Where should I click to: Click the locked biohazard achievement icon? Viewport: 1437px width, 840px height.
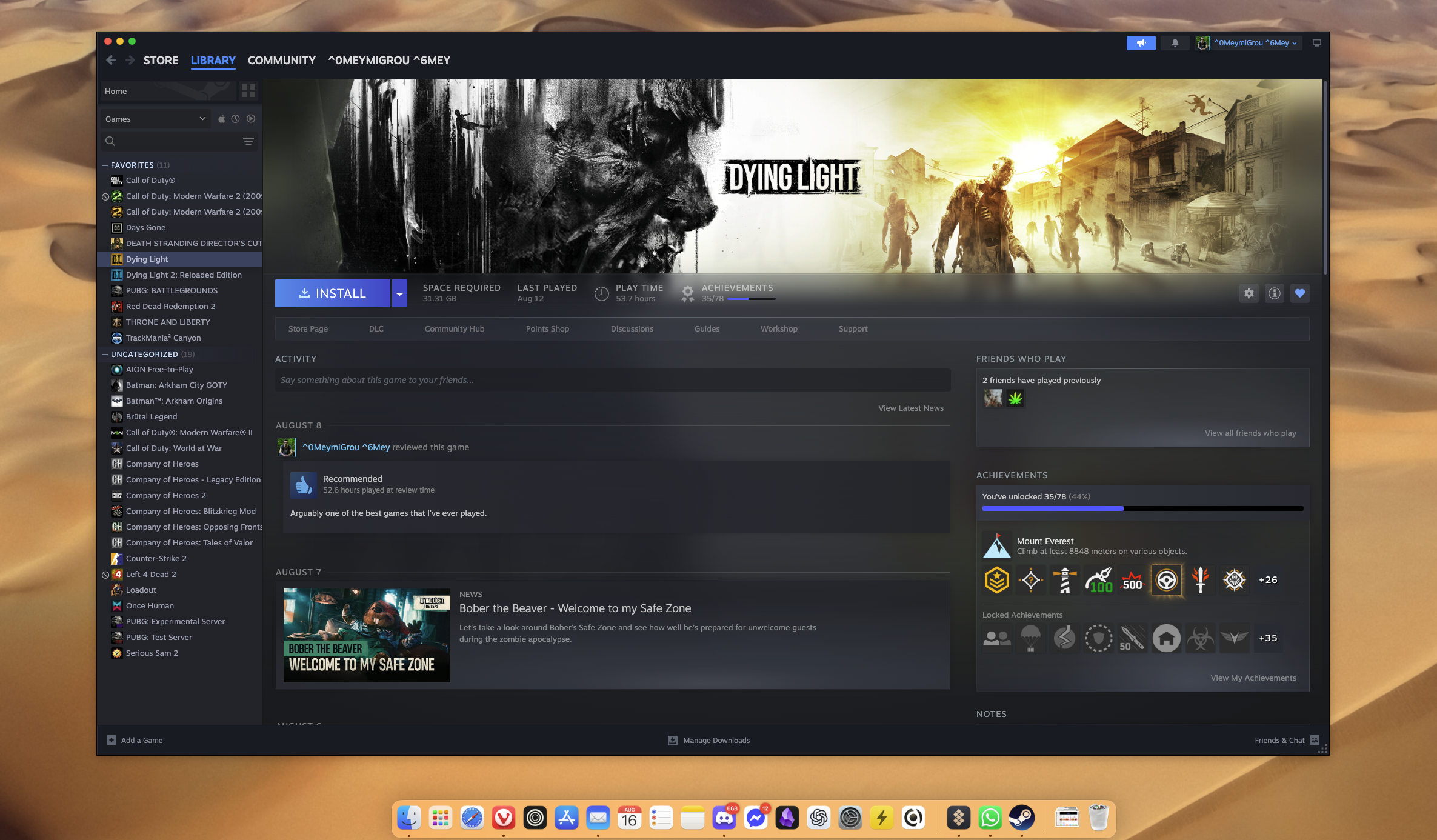1200,638
